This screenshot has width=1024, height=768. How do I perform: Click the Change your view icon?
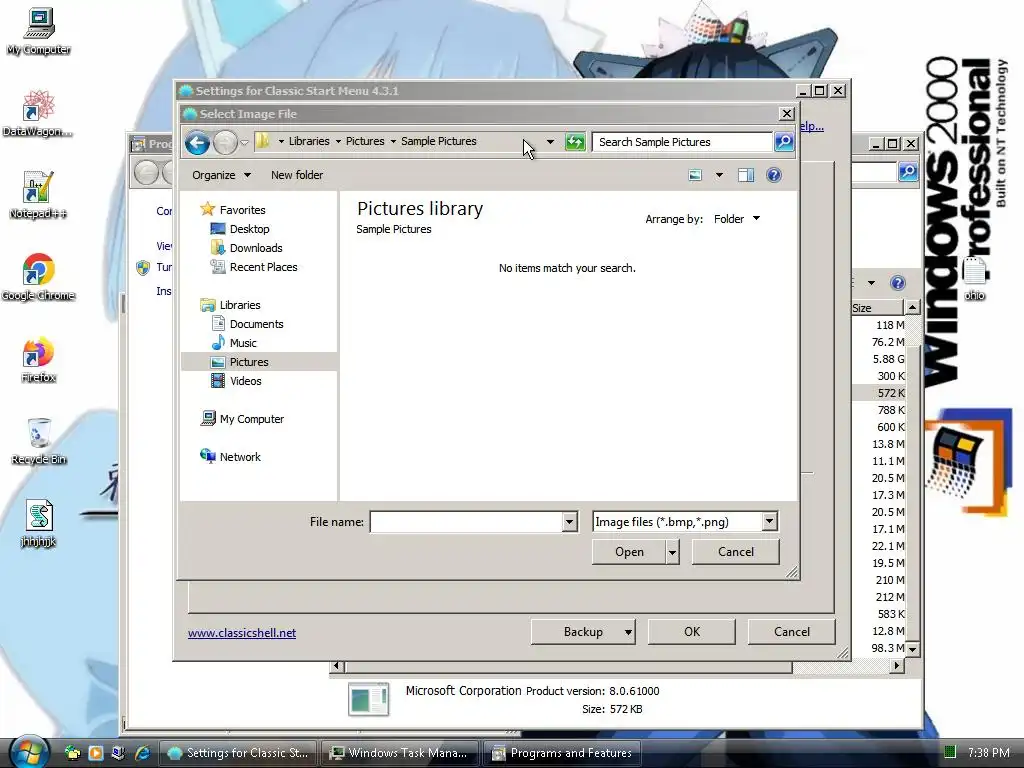tap(696, 175)
